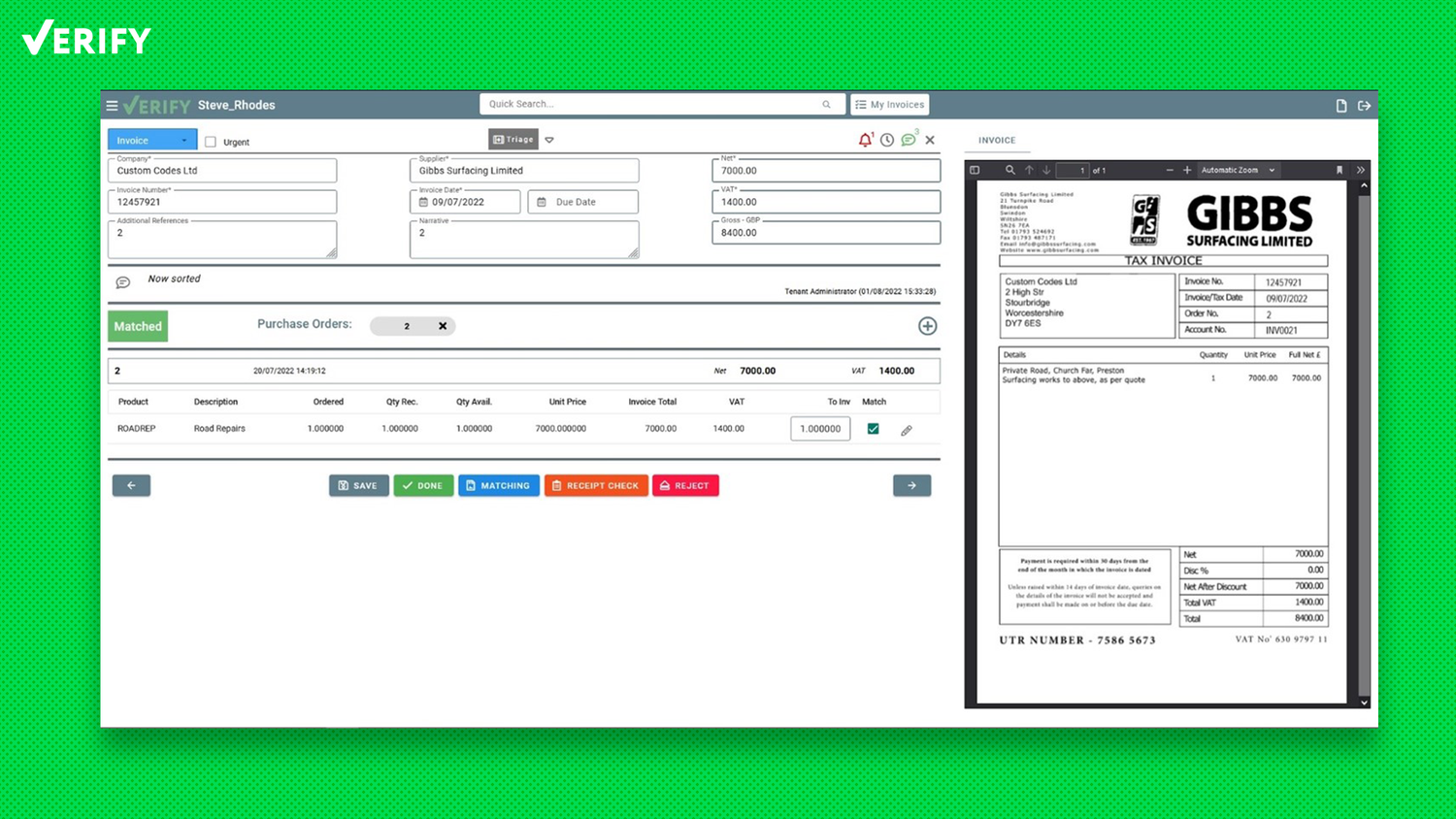Open comments using the green chat bubble icon
Viewport: 1456px width, 819px height.
tap(908, 140)
